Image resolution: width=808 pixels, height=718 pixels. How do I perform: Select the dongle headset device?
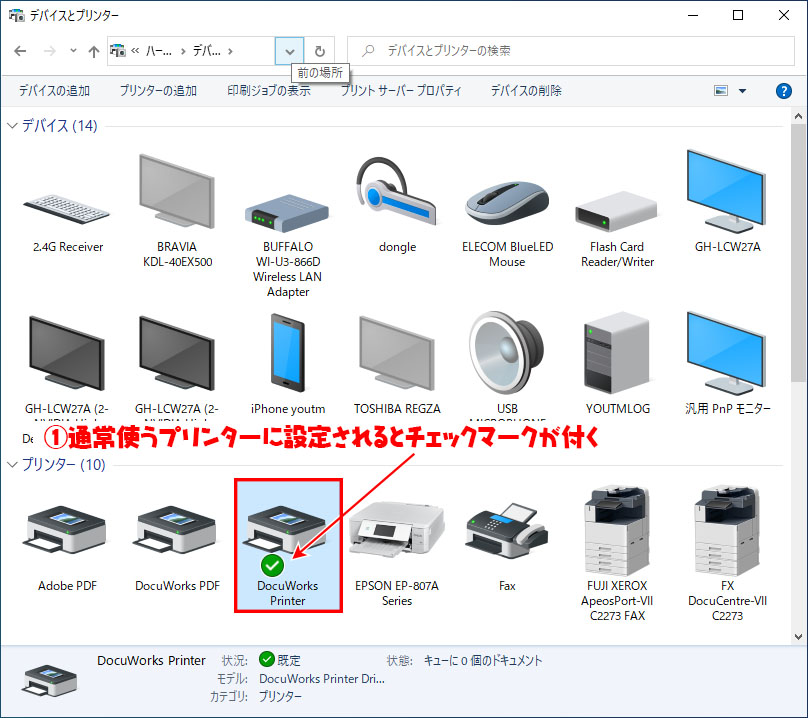397,206
